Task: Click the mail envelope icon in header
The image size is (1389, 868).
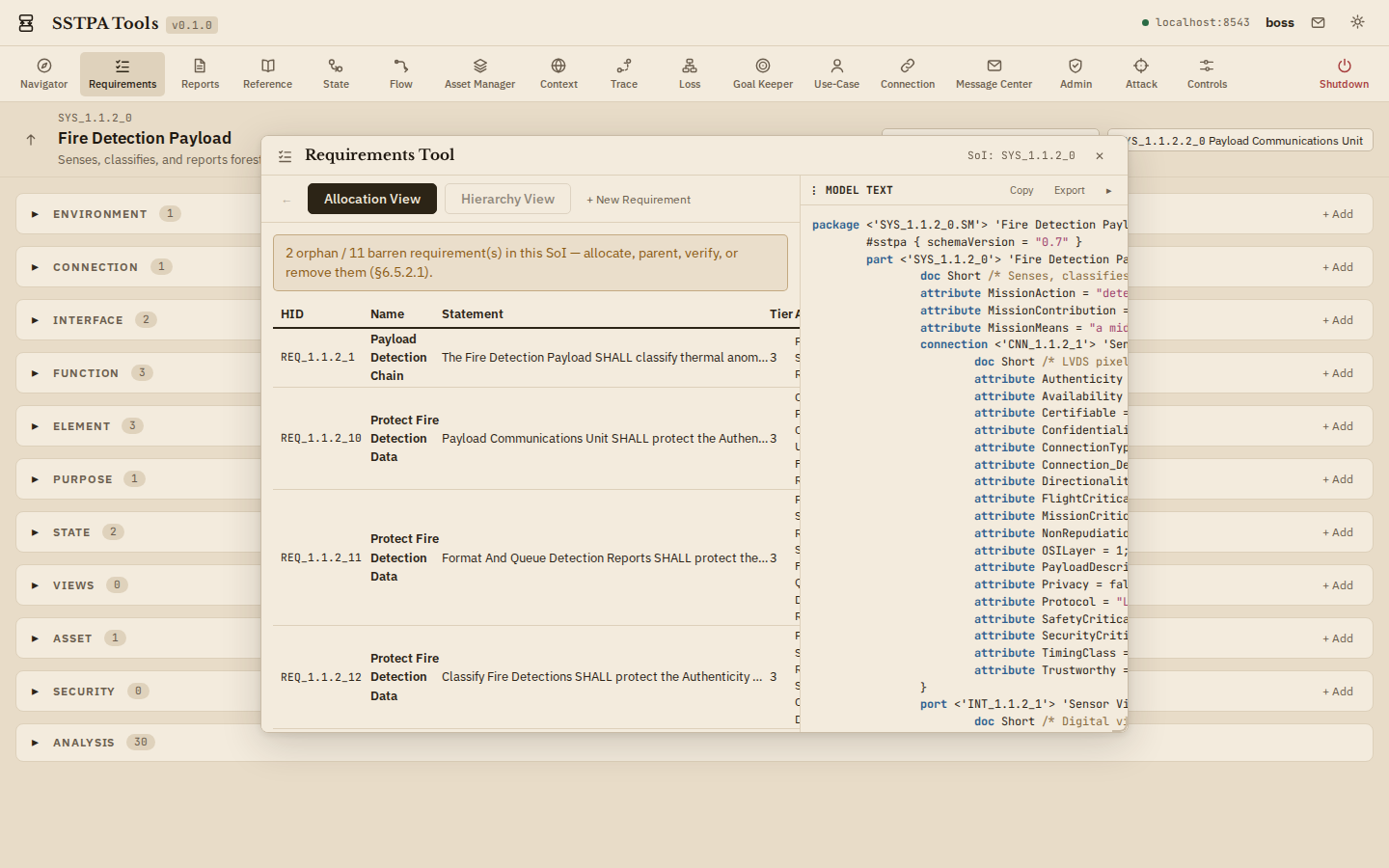Action: [1318, 22]
